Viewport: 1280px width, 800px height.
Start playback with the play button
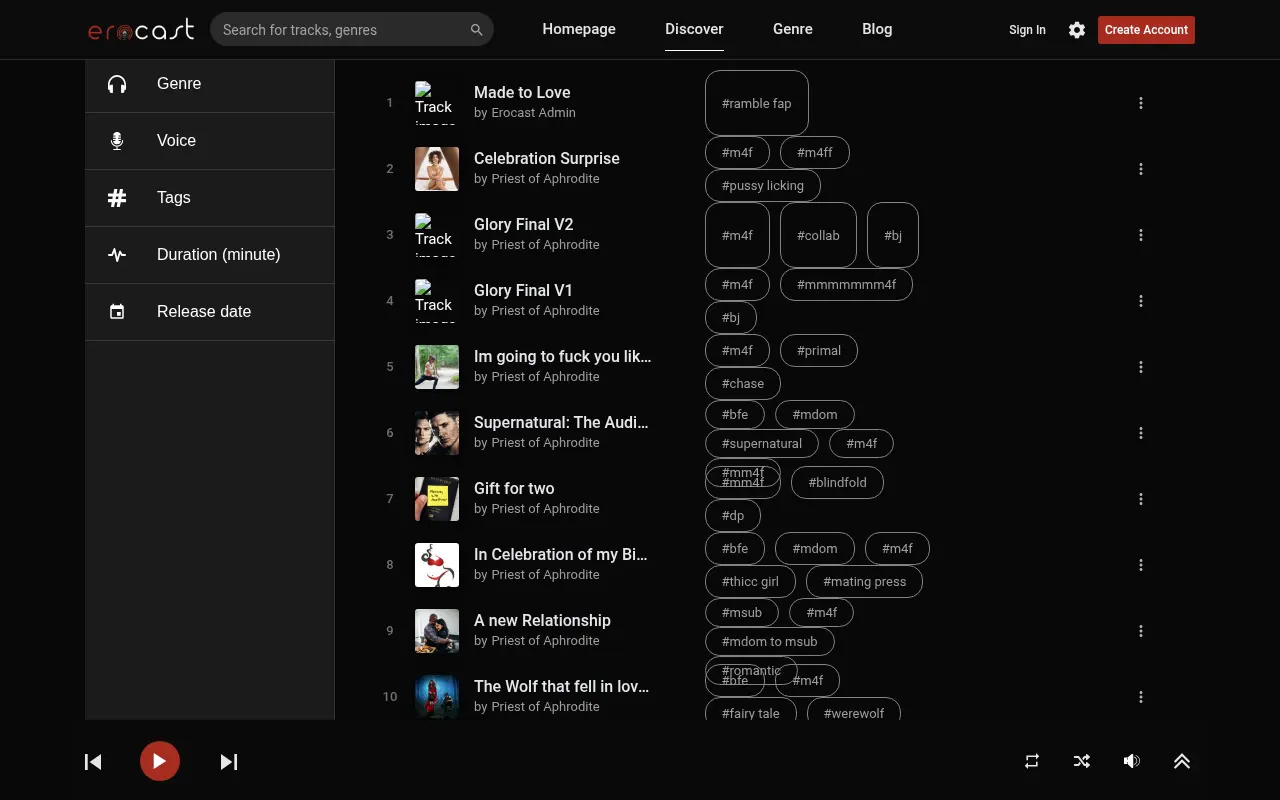[159, 761]
